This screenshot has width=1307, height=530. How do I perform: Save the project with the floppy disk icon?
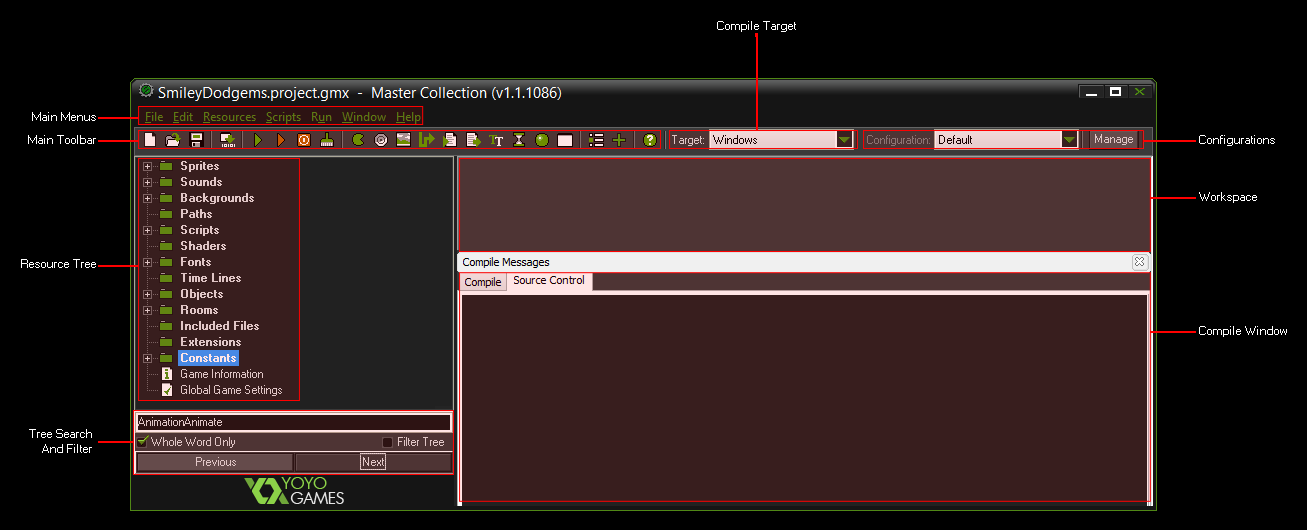196,140
